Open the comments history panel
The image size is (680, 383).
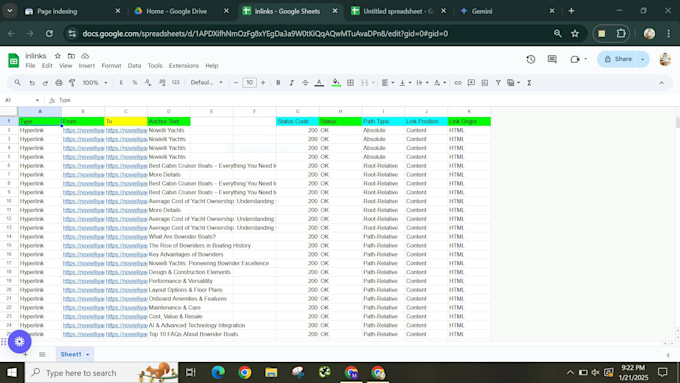pyautogui.click(x=552, y=59)
